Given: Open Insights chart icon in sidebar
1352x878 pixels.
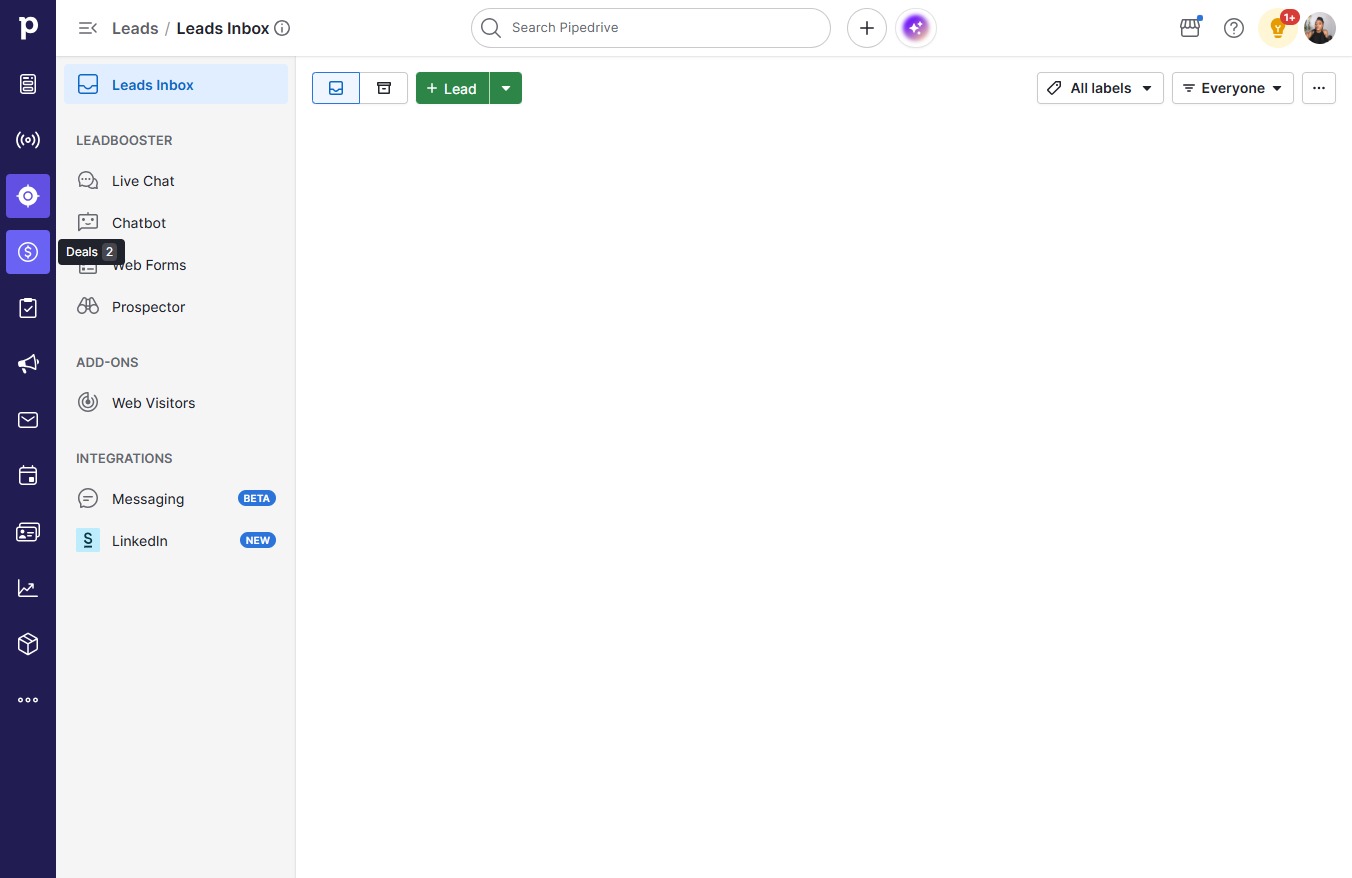Looking at the screenshot, I should pos(28,588).
